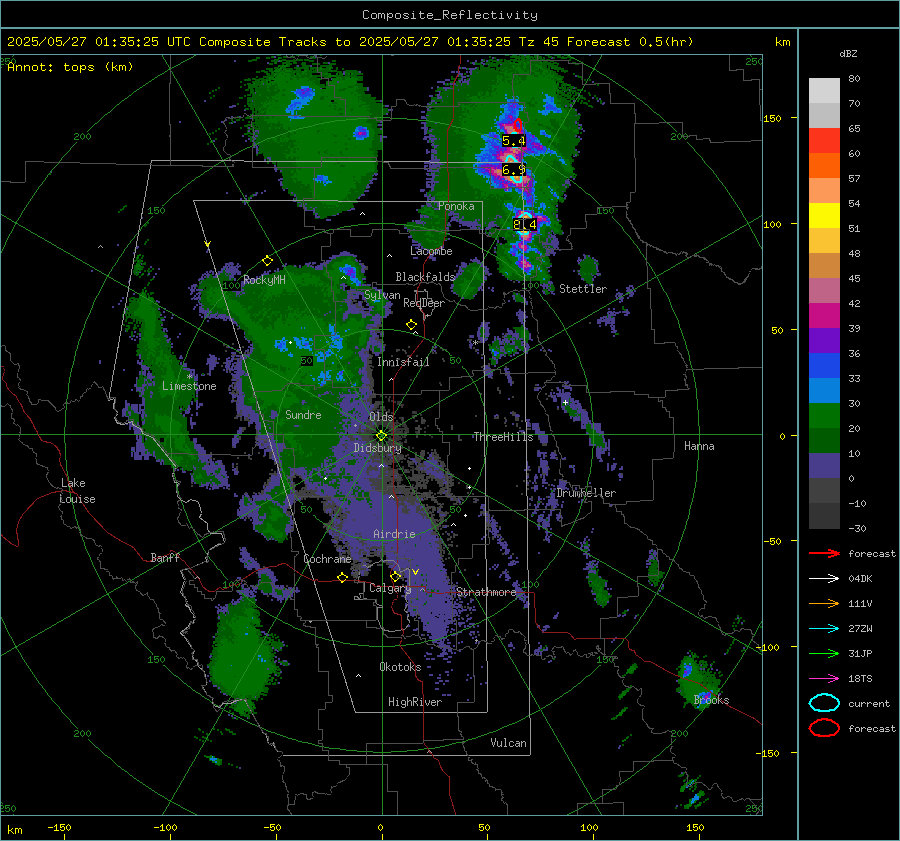
Task: Pick the light gray 70-80 dBZ band
Action: click(824, 91)
